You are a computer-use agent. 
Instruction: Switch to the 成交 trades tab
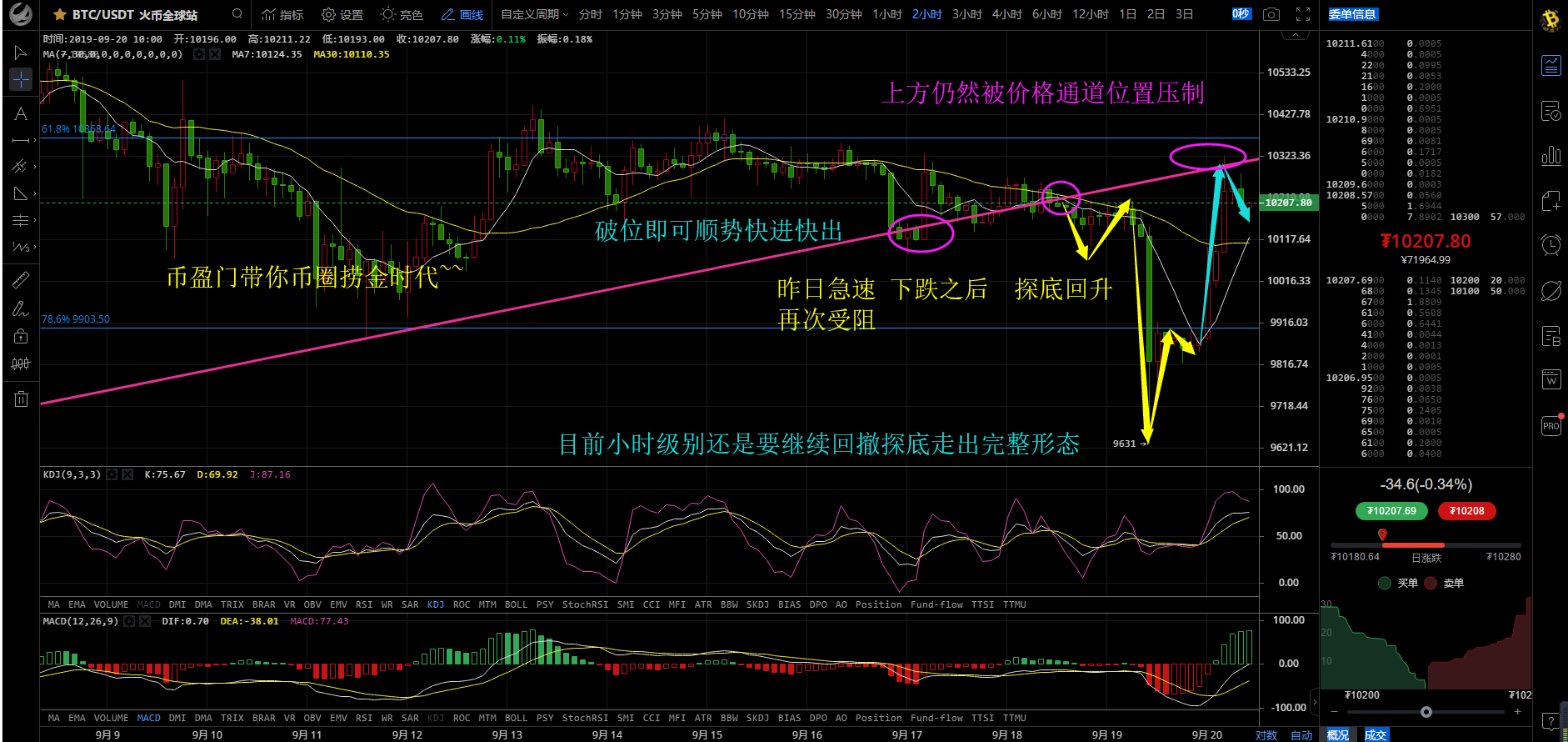point(1376,734)
